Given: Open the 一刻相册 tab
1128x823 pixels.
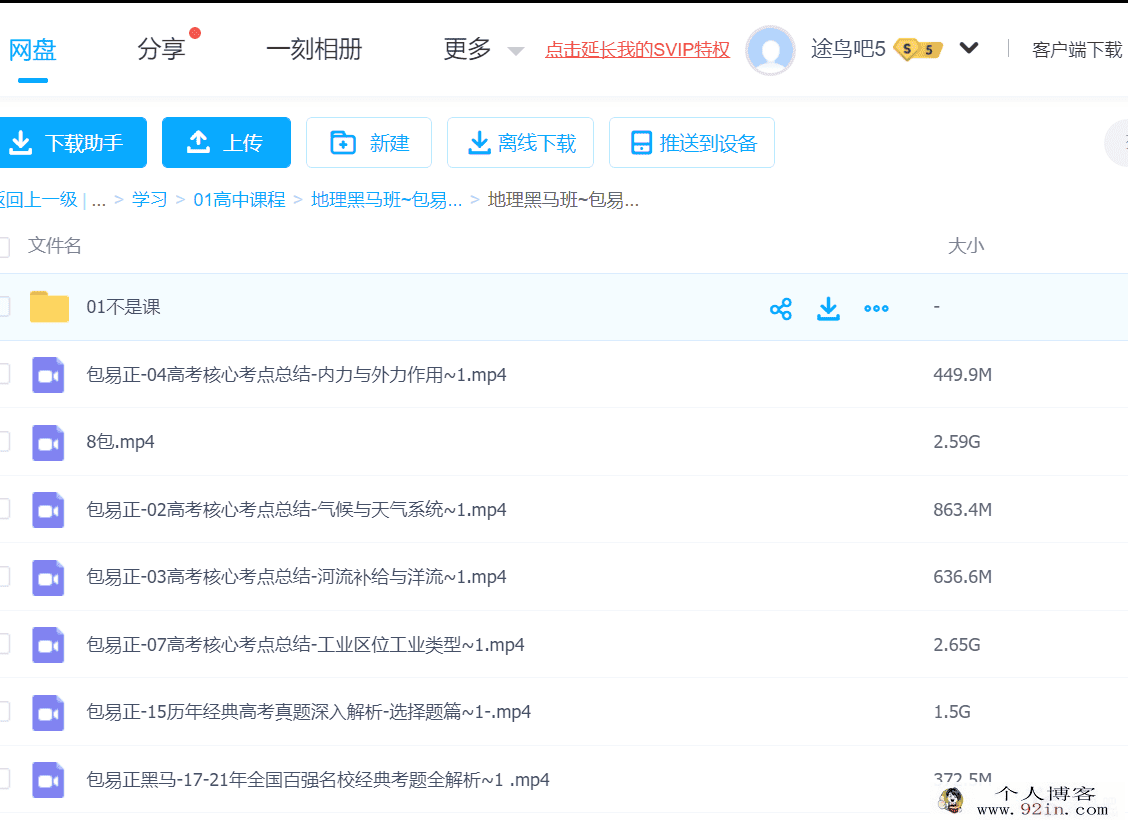Looking at the screenshot, I should click(314, 49).
